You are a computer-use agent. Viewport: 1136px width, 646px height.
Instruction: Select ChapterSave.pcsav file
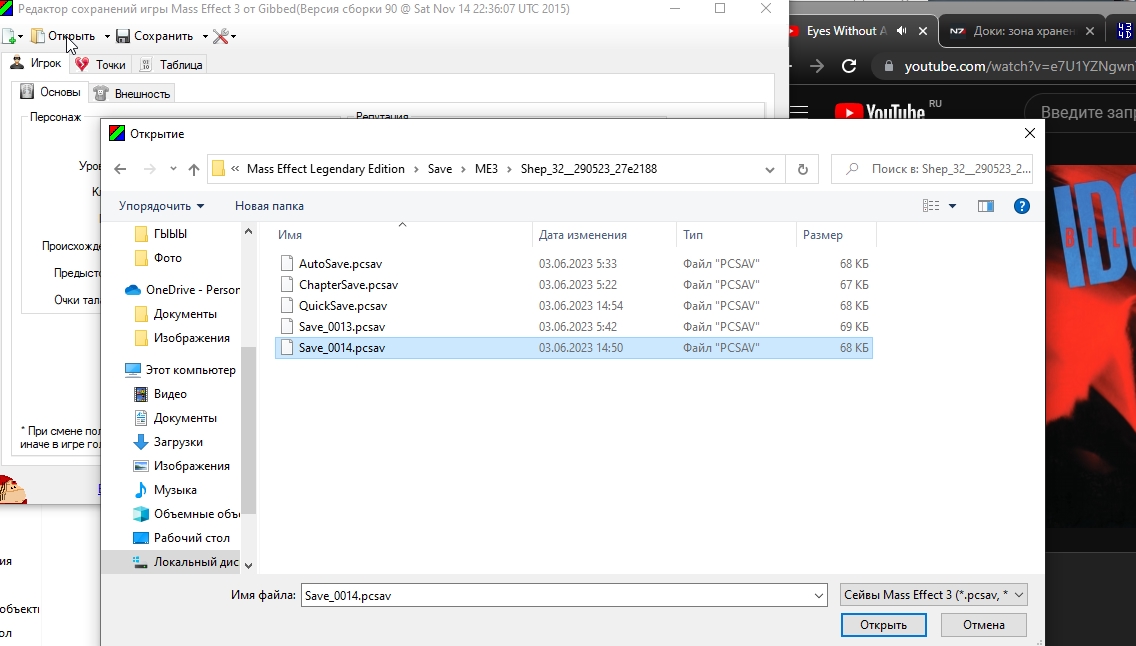click(573, 285)
